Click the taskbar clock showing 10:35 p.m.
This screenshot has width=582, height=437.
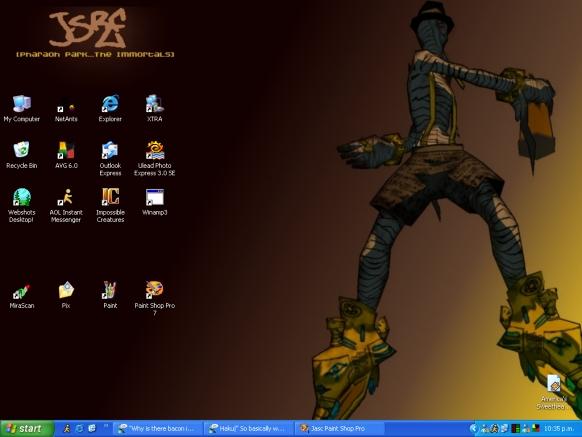(x=559, y=428)
